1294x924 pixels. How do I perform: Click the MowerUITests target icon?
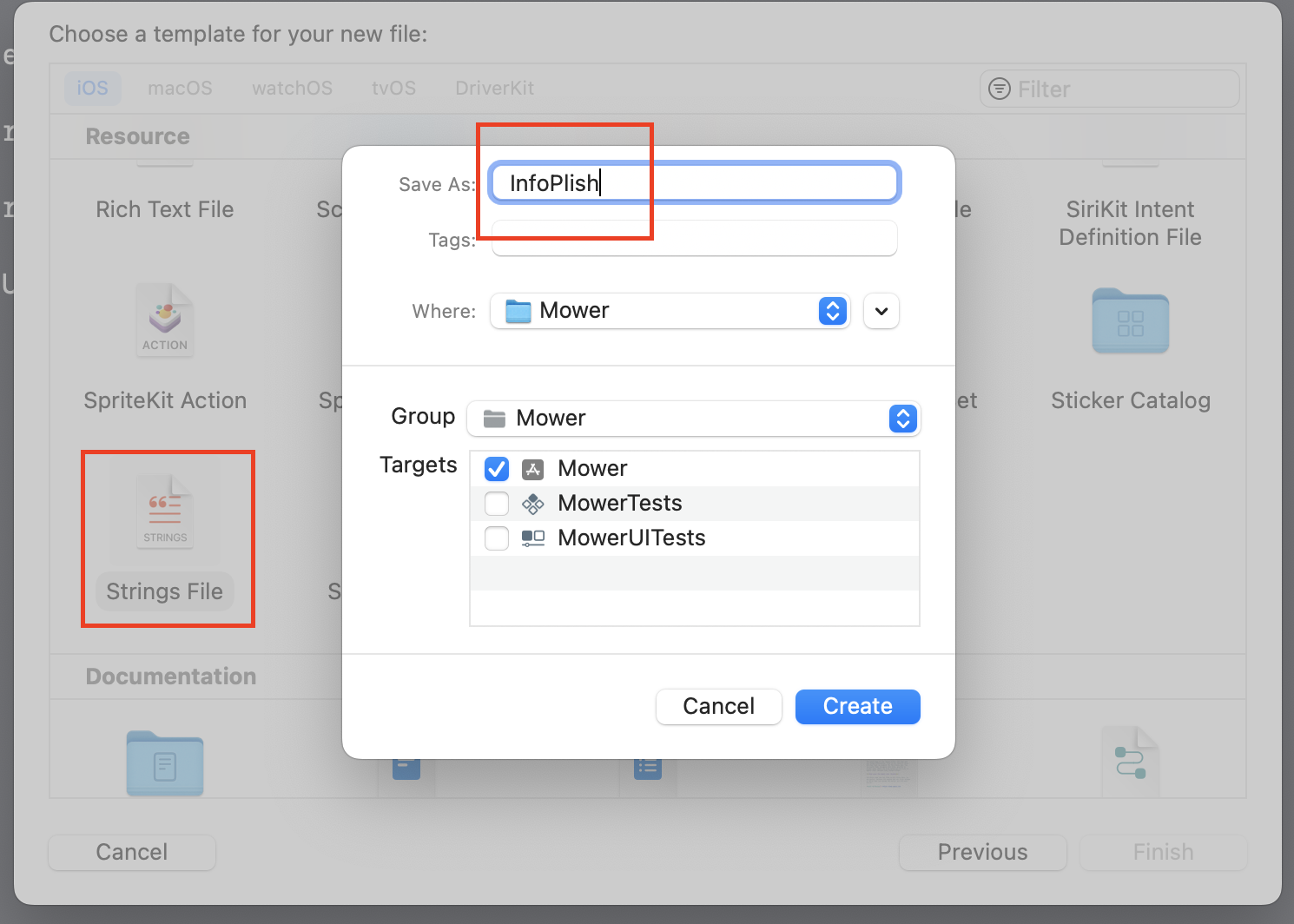coord(532,538)
